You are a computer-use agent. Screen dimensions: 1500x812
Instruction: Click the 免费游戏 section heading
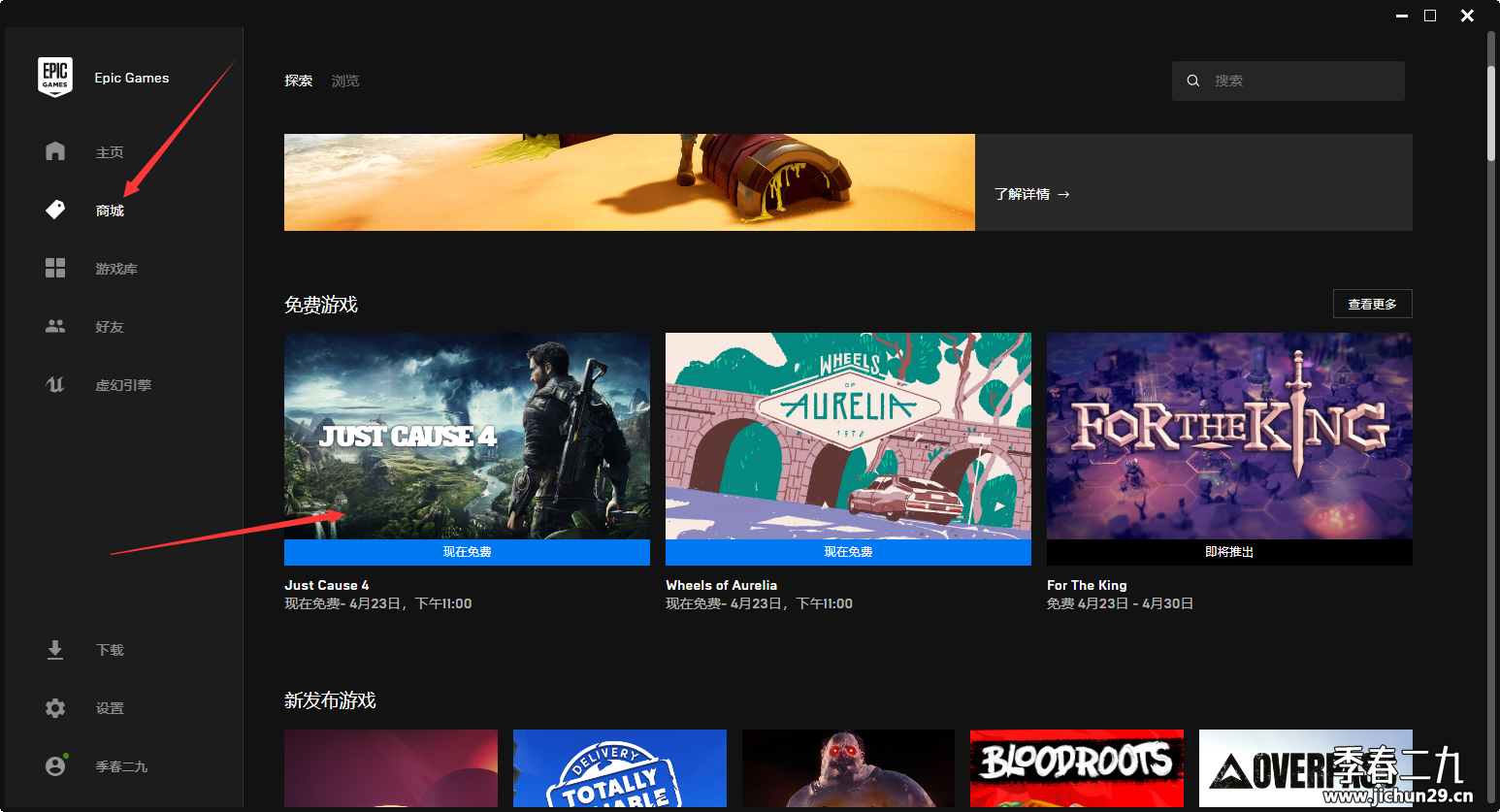[x=321, y=305]
